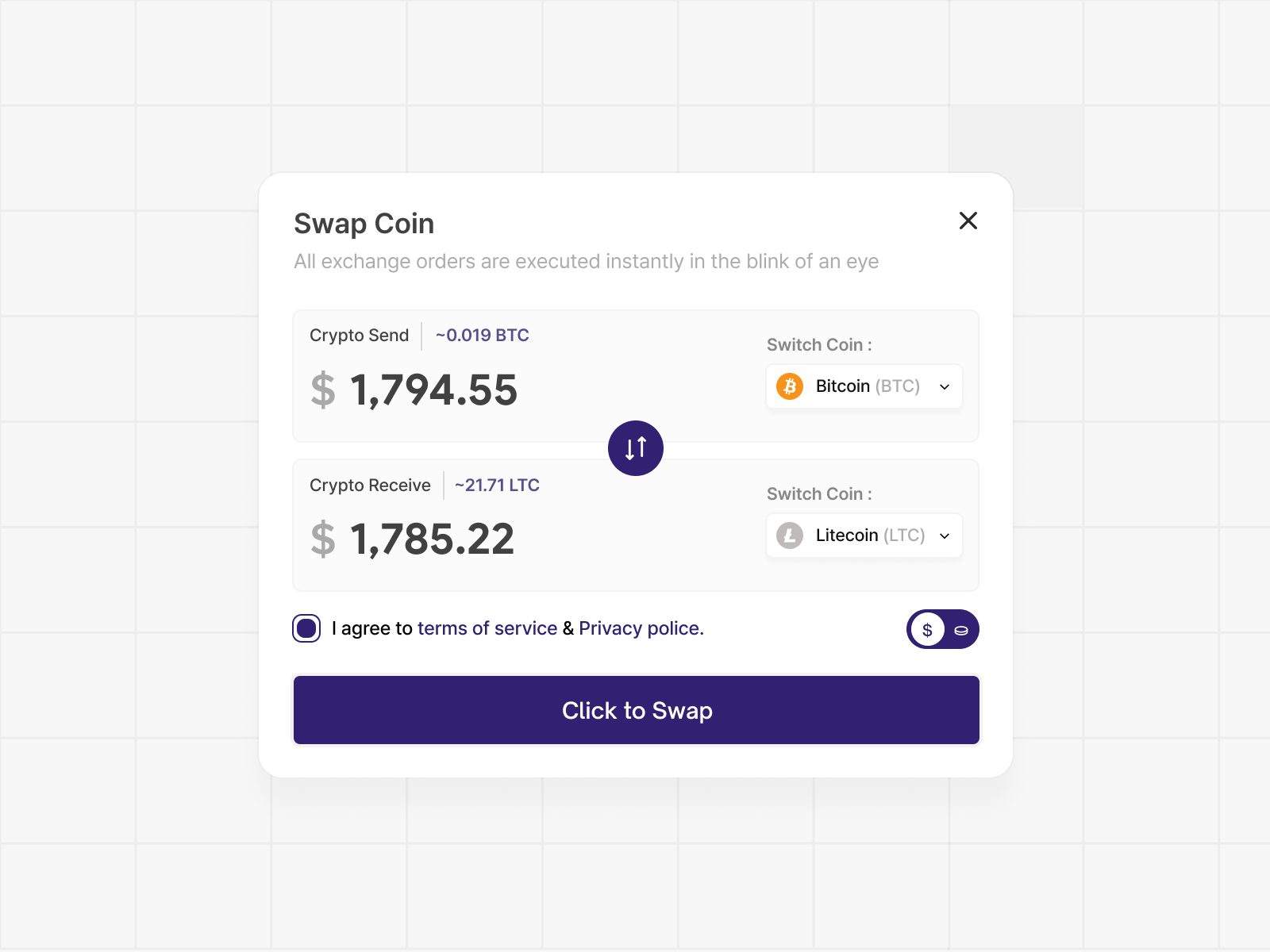Open the Bitcoin (BTC) coin dropdown
This screenshot has height=952, width=1270.
[864, 386]
